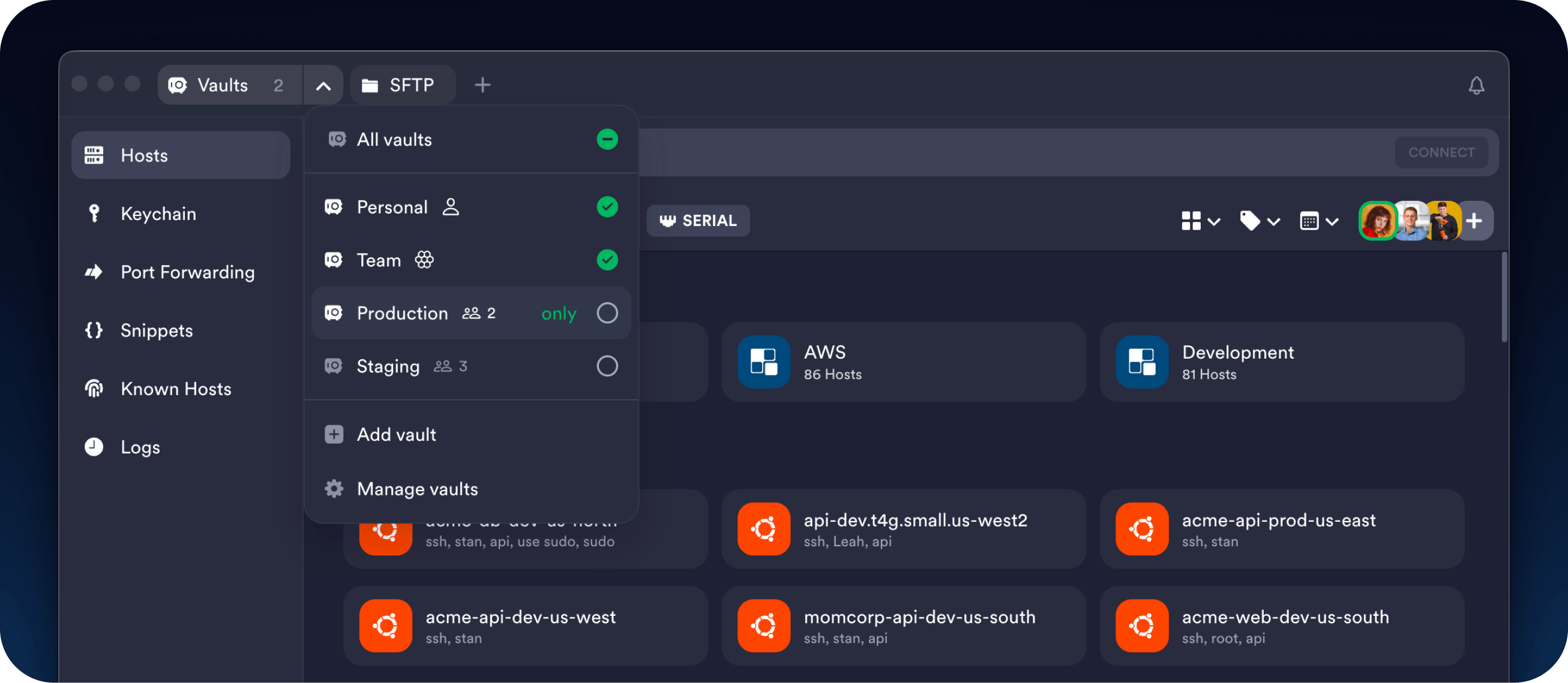
Task: Click plus to add team member
Action: coord(1474,221)
